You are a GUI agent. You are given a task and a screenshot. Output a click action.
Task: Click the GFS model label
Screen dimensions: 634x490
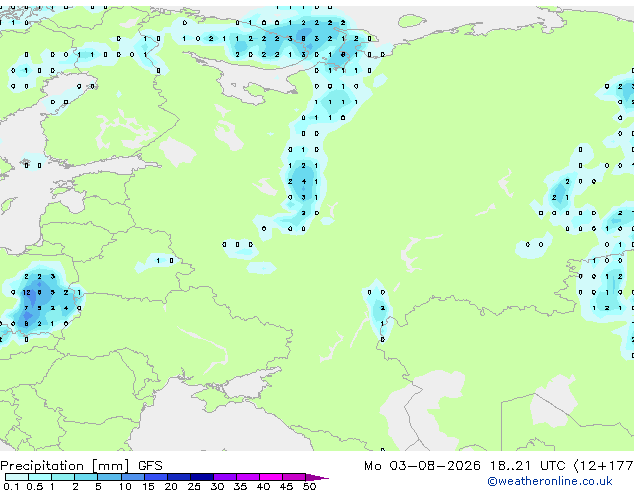tap(150, 466)
